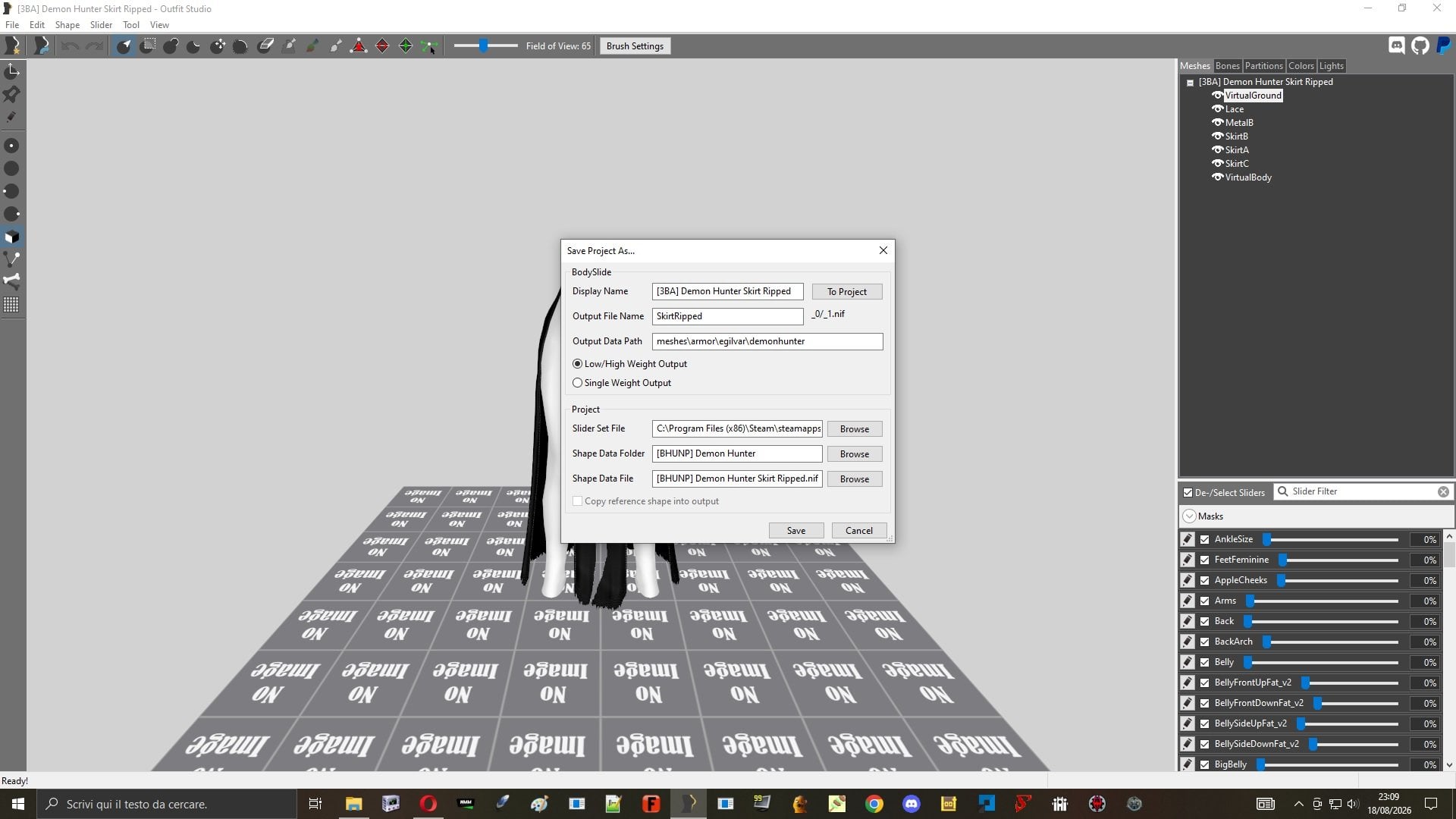Choose the eraser Undiff brush tool
The image size is (1456, 819).
265,46
